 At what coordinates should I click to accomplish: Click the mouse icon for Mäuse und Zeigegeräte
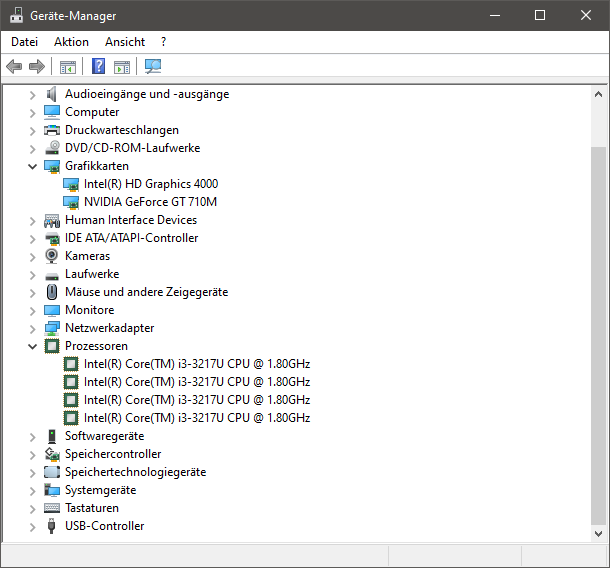tap(52, 292)
